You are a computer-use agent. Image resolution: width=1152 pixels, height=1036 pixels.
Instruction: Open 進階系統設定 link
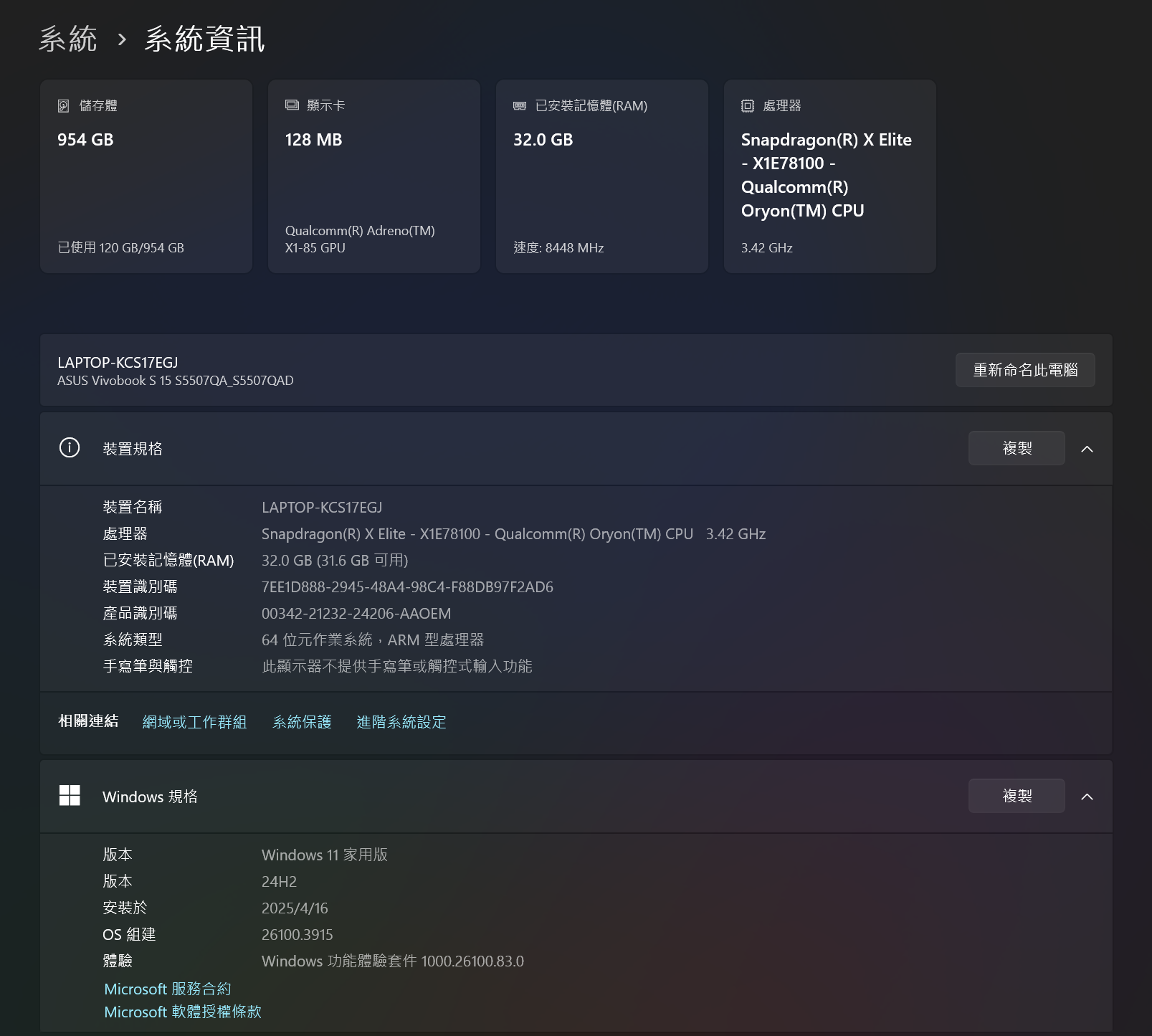(x=401, y=722)
